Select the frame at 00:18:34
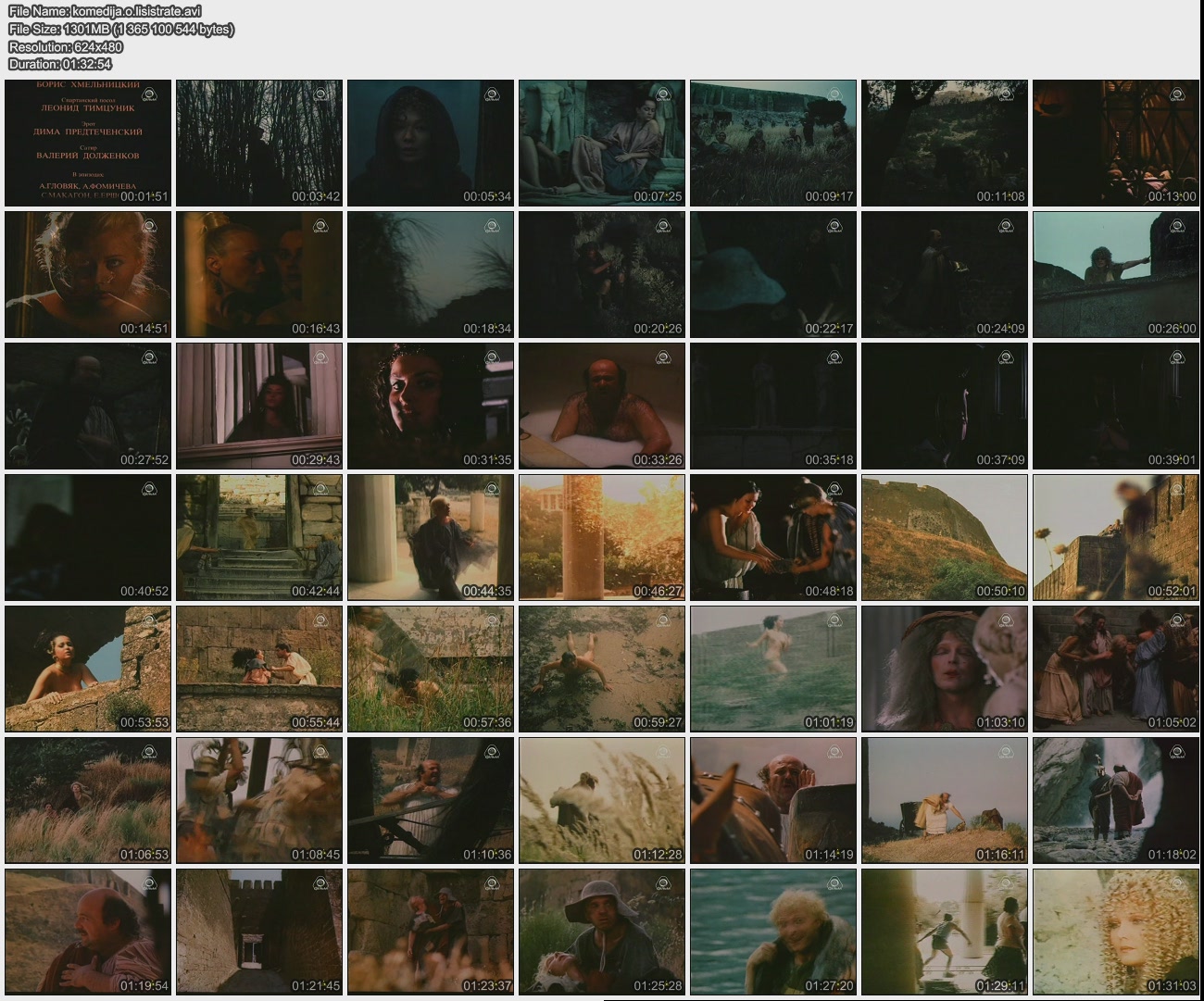This screenshot has height=1001, width=1204. tap(431, 274)
